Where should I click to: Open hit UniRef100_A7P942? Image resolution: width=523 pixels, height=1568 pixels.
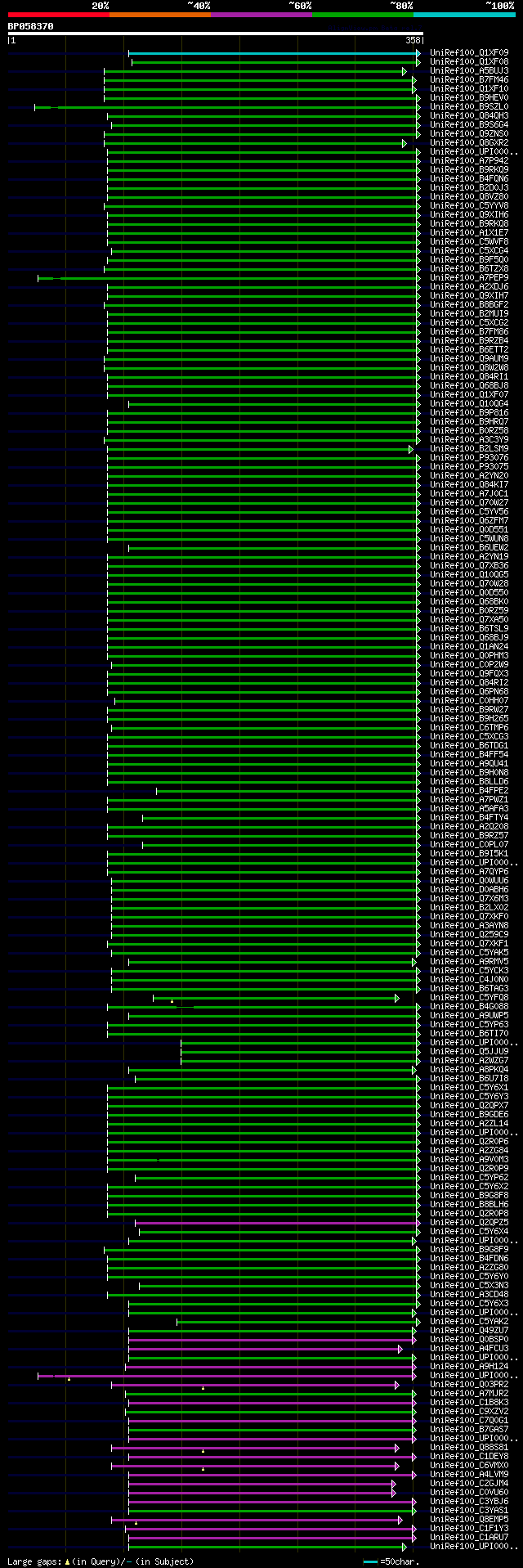tap(469, 160)
